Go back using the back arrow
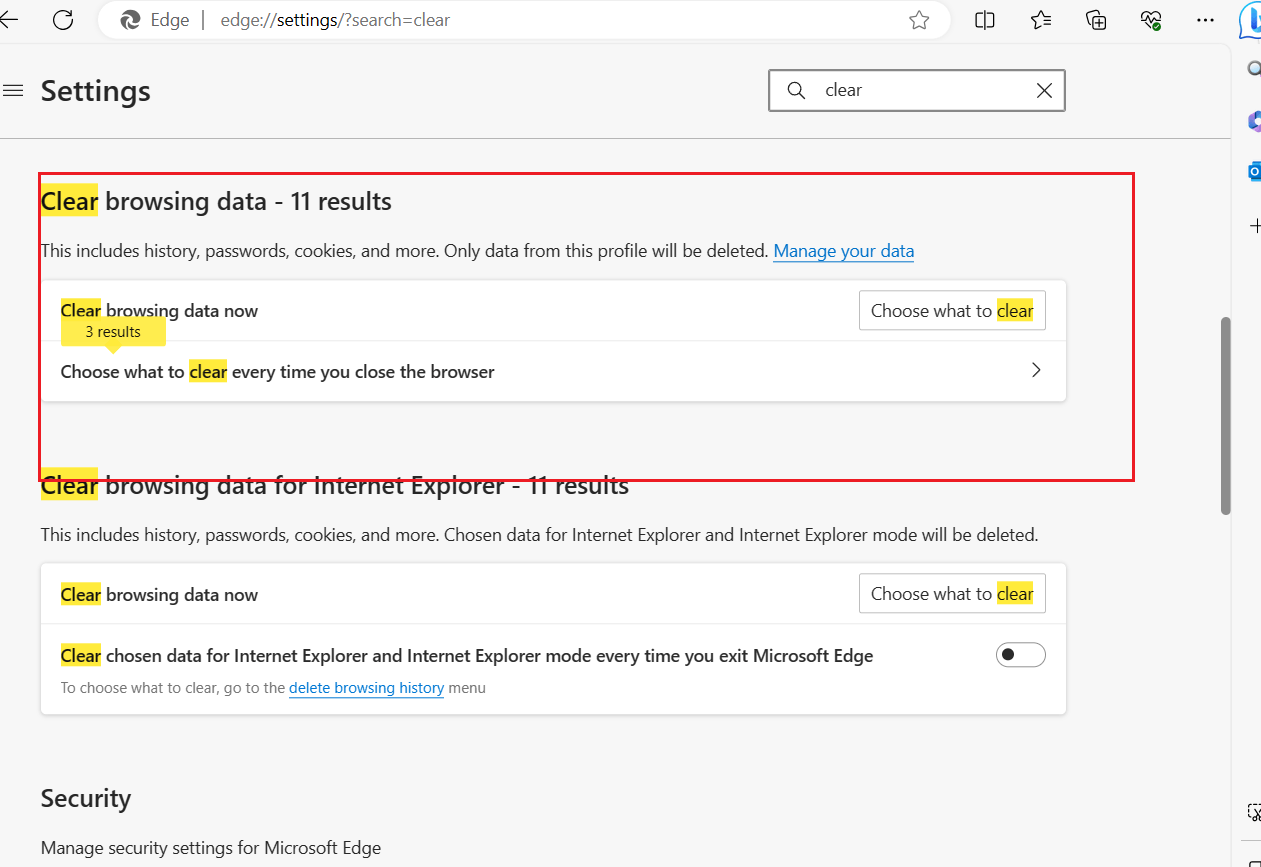This screenshot has height=867, width=1261. 8,20
